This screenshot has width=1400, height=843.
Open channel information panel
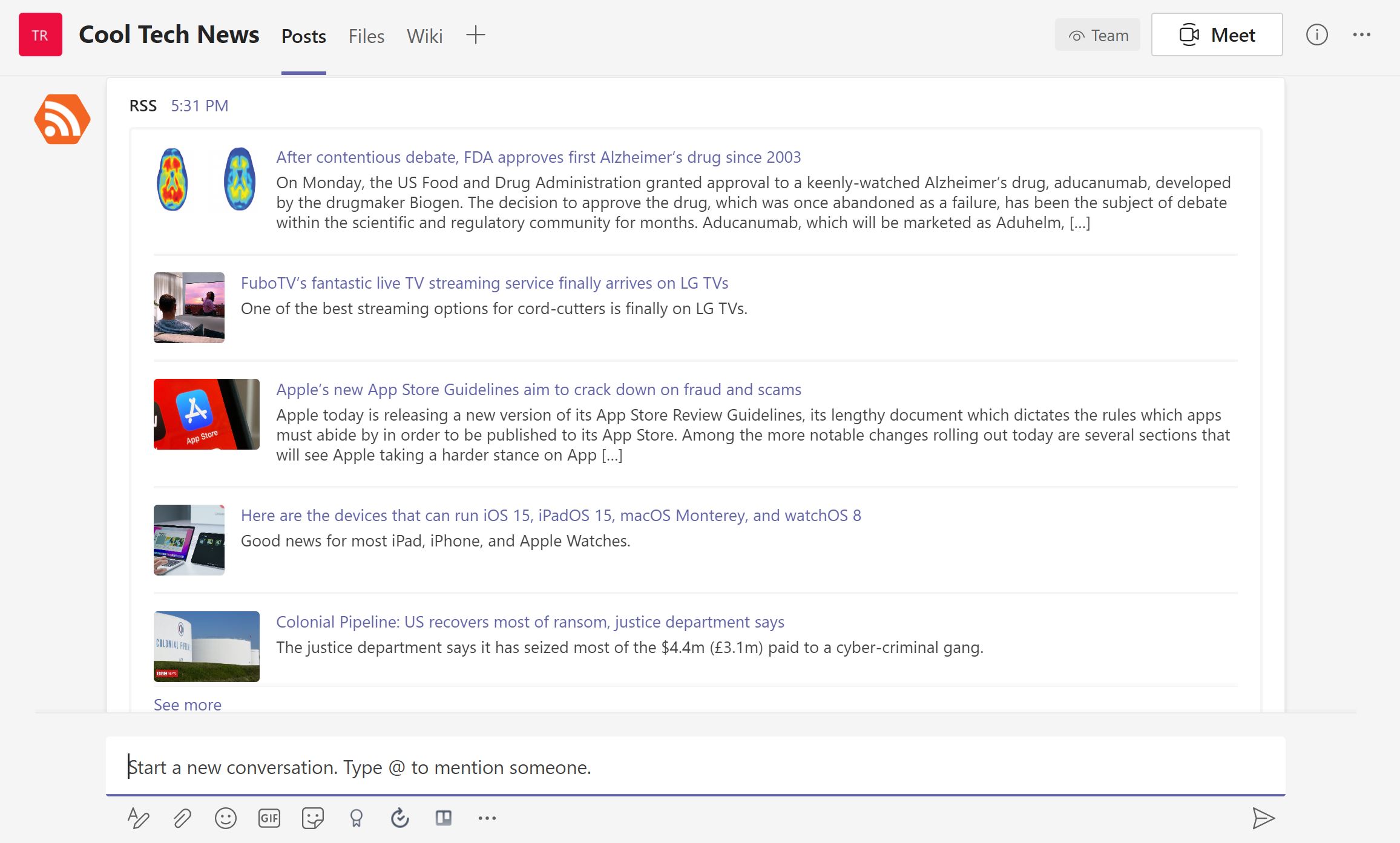tap(1317, 34)
